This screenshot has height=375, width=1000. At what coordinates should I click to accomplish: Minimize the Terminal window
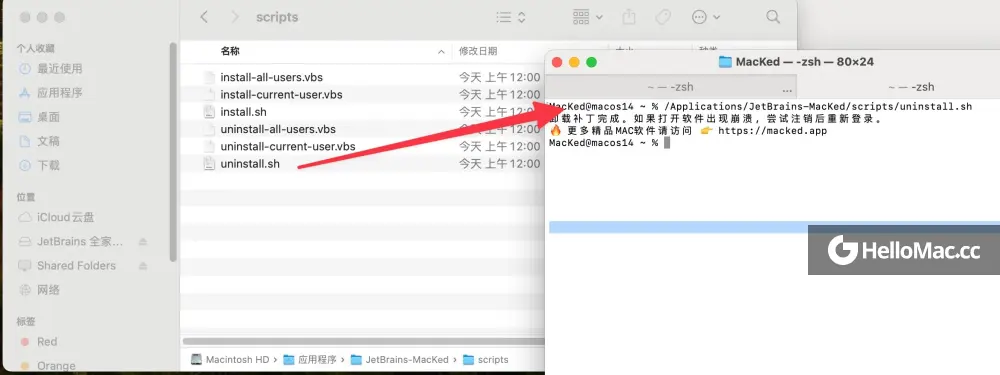(574, 62)
